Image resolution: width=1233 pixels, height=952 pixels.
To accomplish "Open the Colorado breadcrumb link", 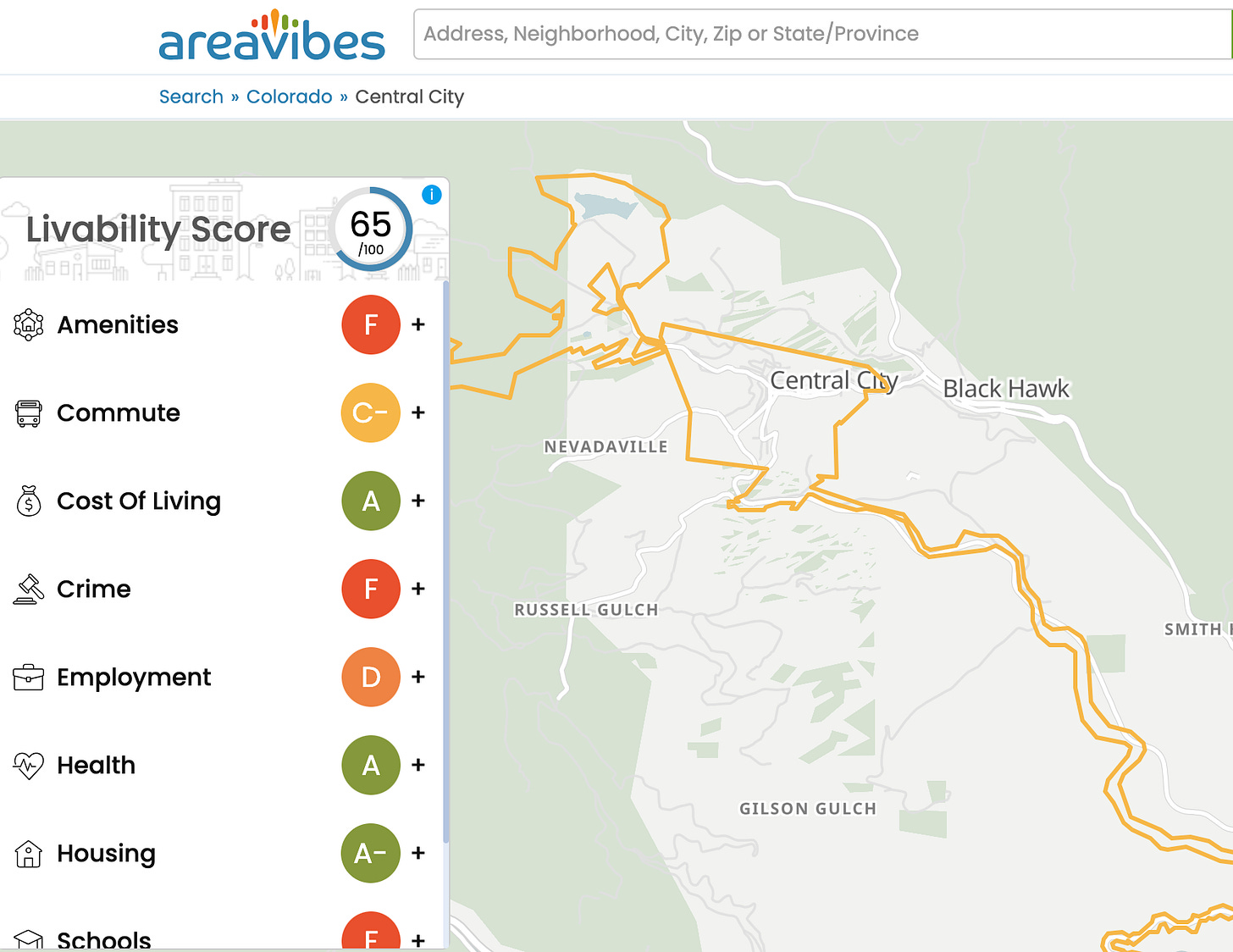I will coord(290,97).
